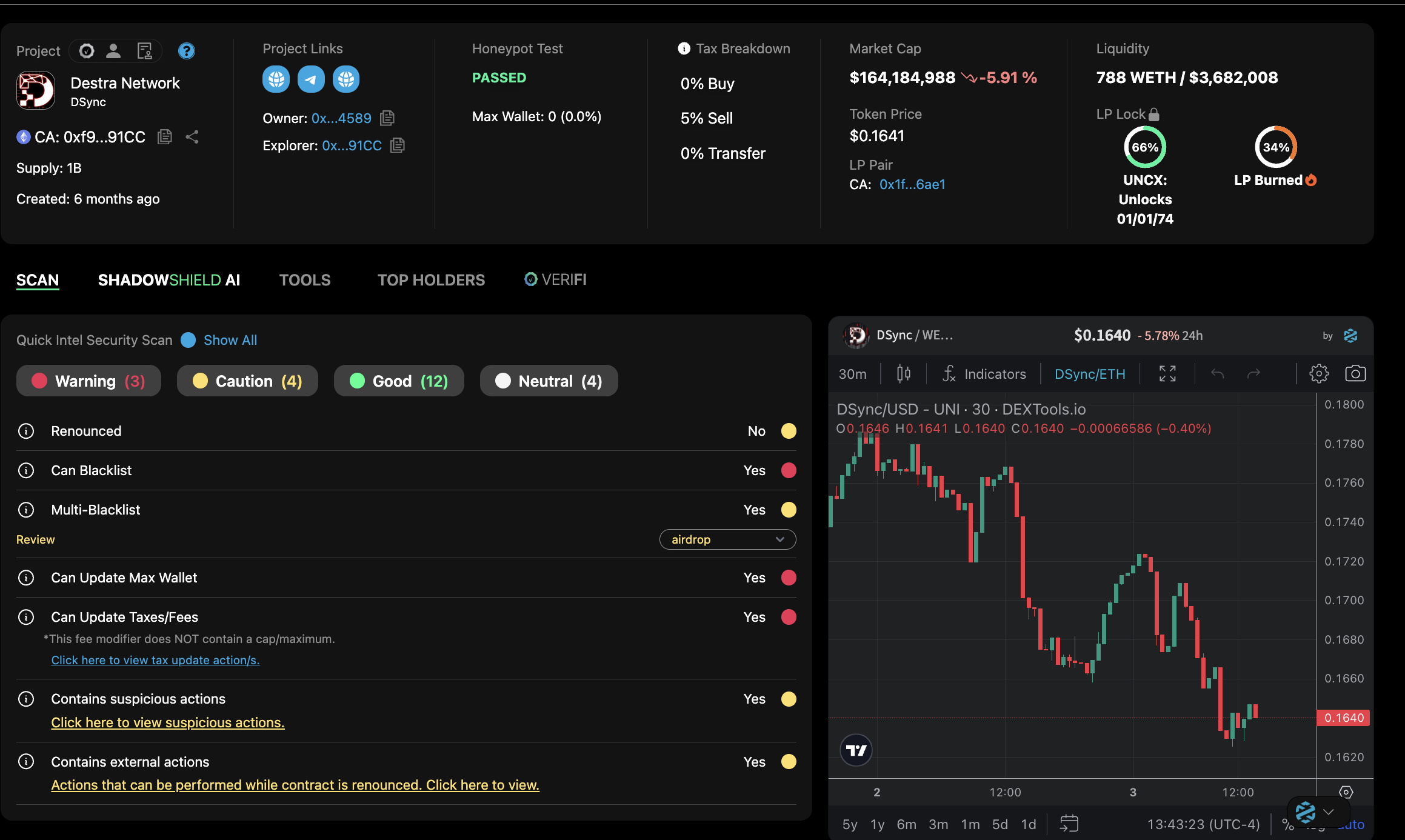Click the candlestick chart style icon
Screen dimensions: 1405x840
point(904,374)
